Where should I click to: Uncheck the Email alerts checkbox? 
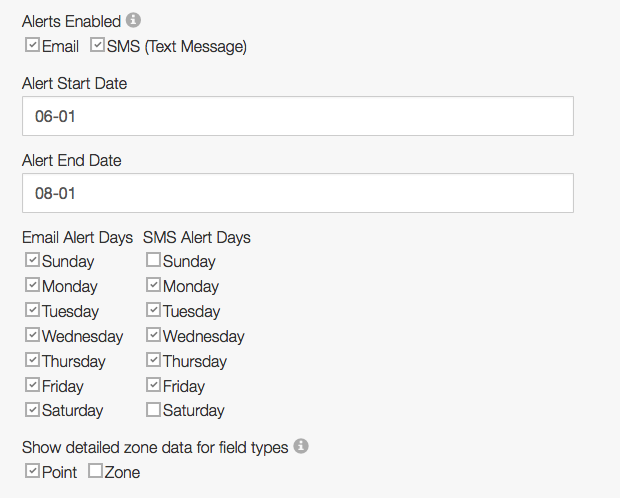coord(32,45)
